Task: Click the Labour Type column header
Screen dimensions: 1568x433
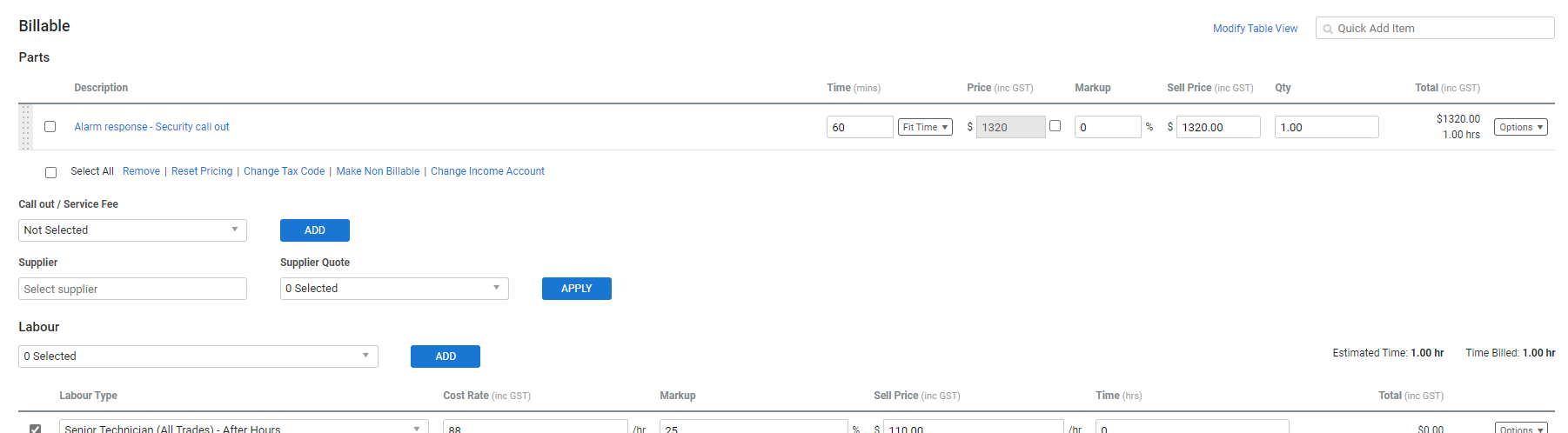Action: (x=88, y=396)
